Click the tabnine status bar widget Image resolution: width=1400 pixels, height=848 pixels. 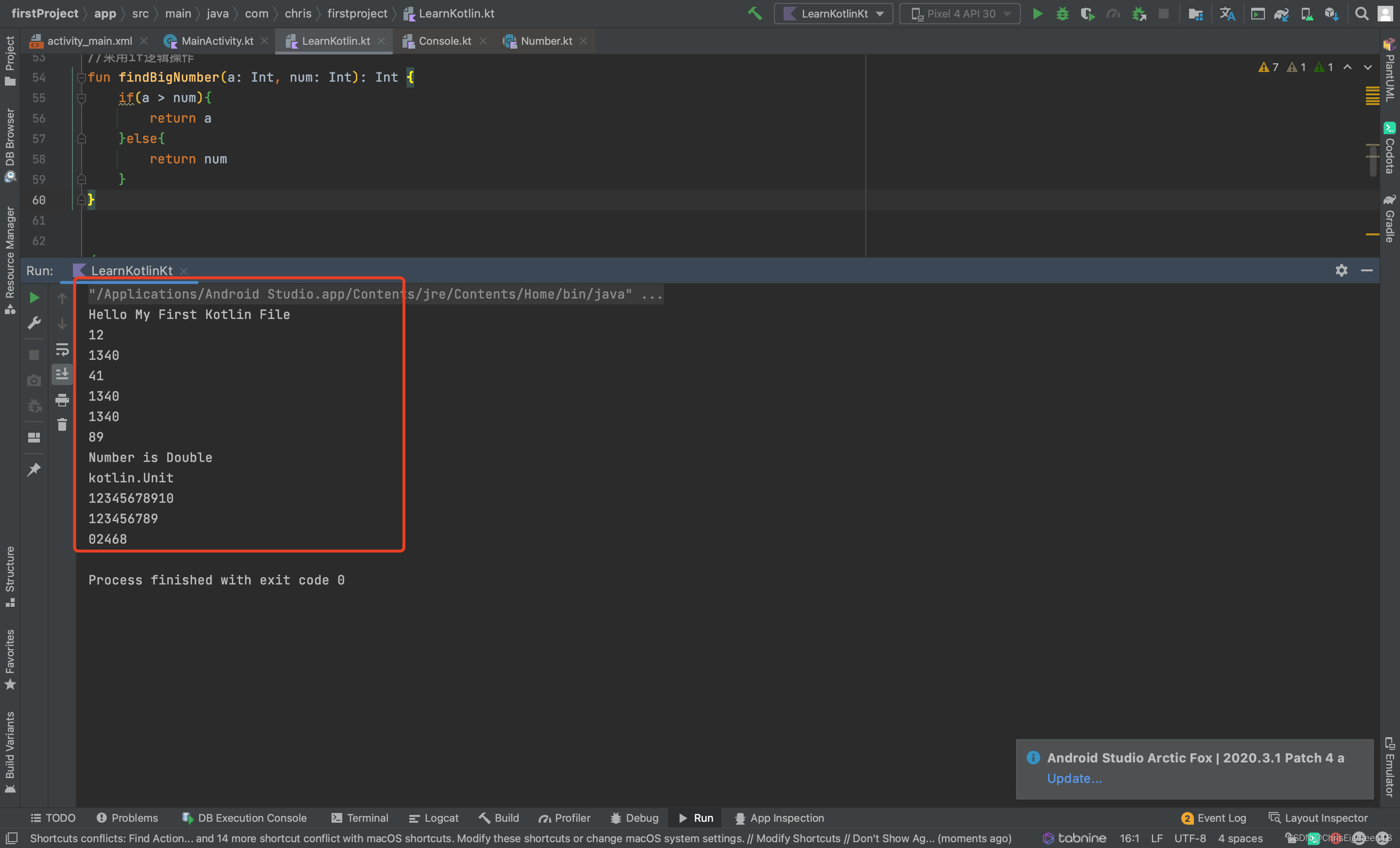click(1075, 838)
